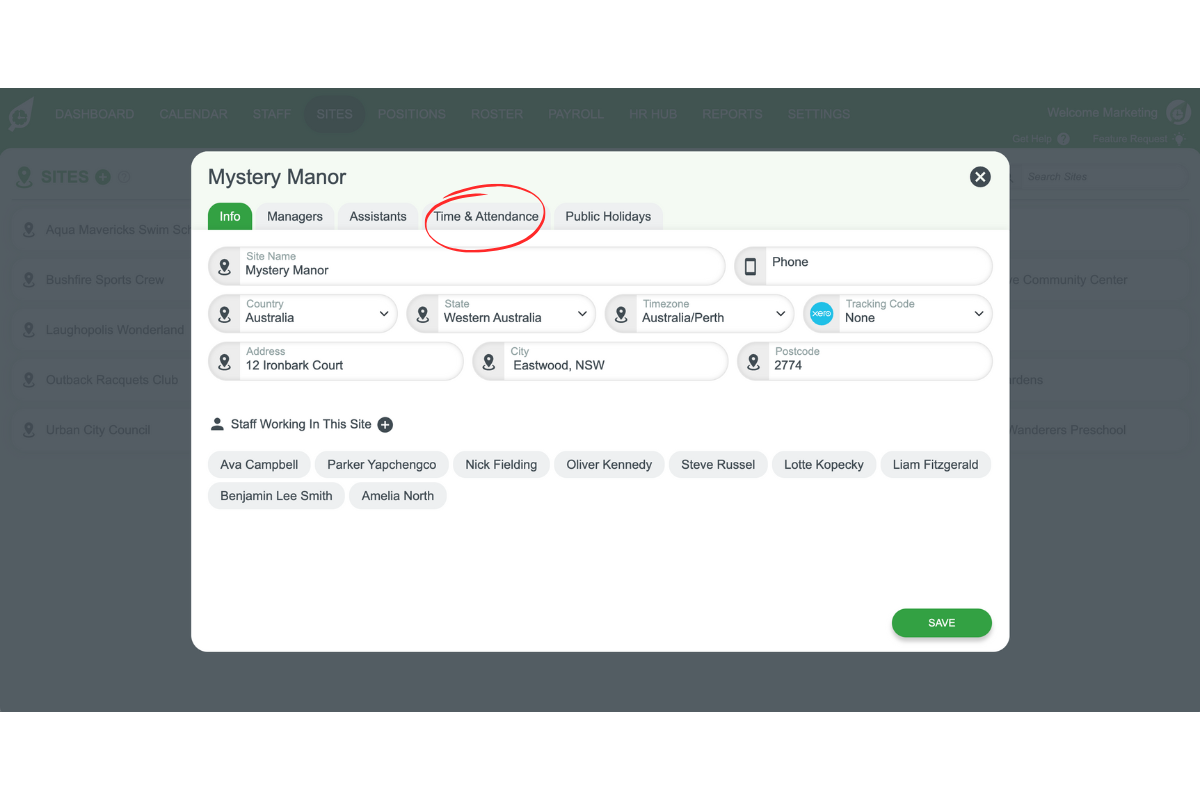1200x800 pixels.
Task: Click into the Address input field
Action: click(350, 366)
